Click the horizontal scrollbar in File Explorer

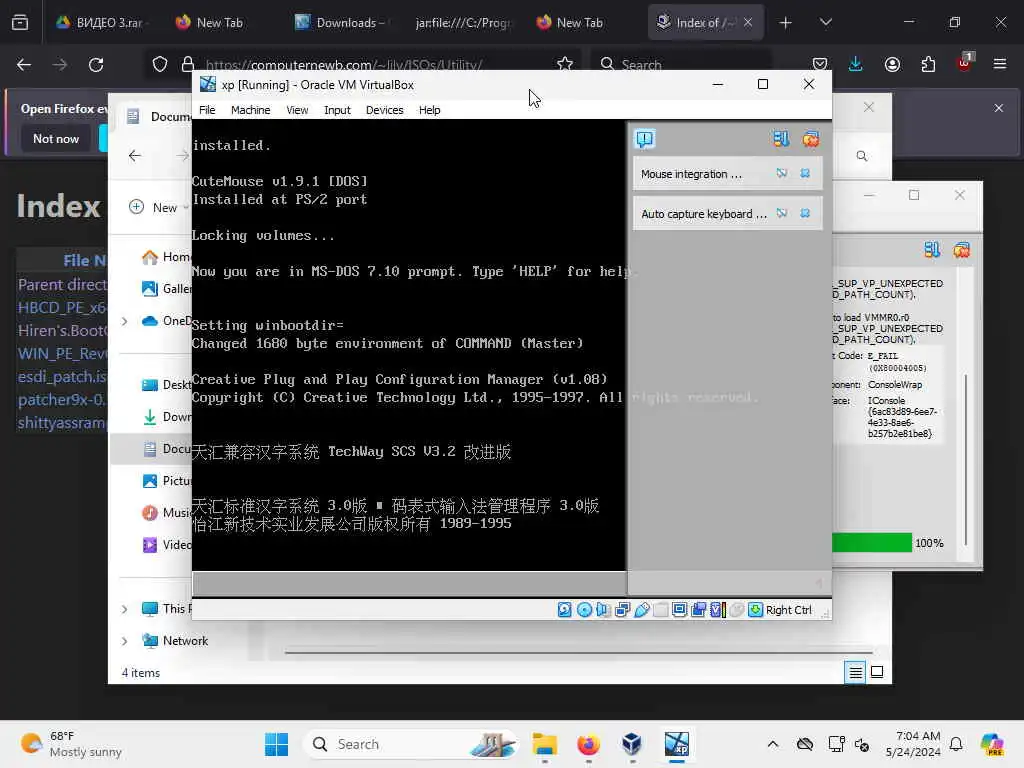[579, 652]
